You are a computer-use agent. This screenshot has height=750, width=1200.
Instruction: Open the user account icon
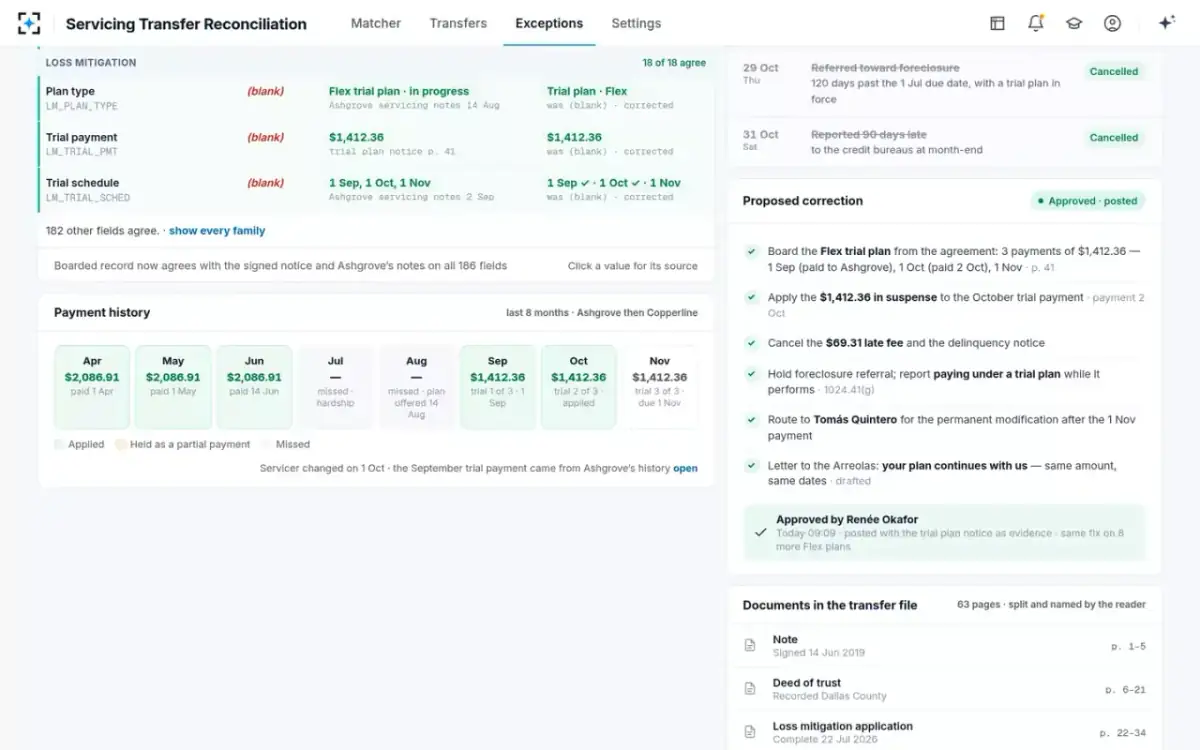(1112, 23)
